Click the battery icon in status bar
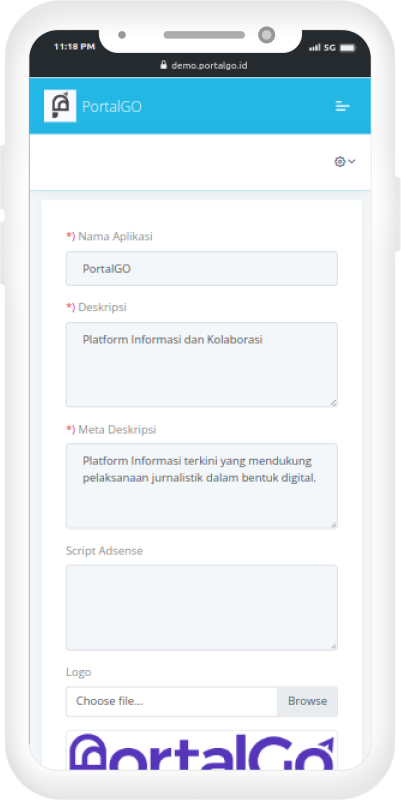Image resolution: width=401 pixels, height=800 pixels. click(347, 47)
